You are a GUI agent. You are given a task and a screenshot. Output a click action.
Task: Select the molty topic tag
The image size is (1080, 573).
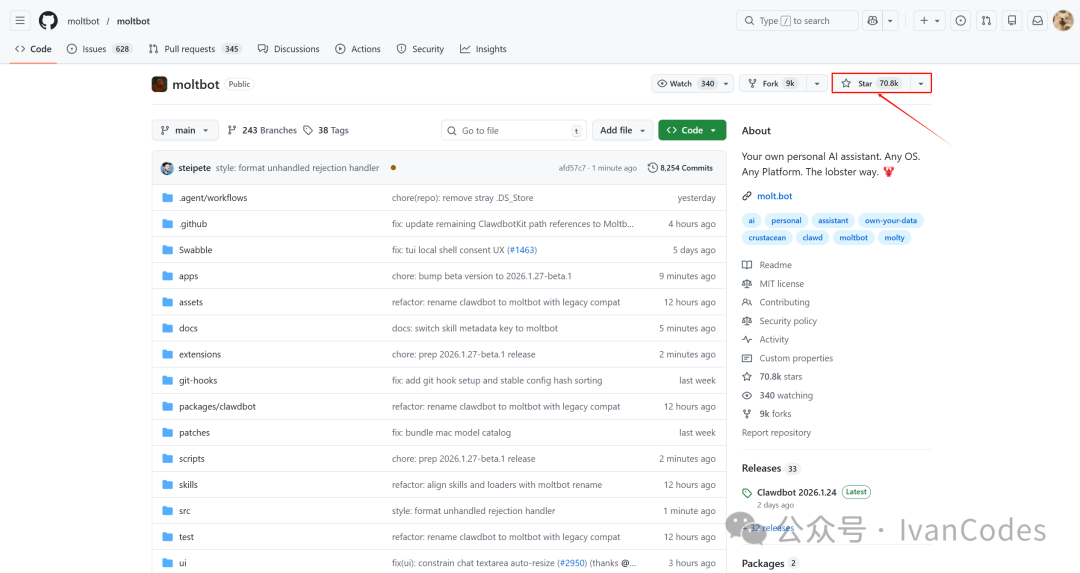coord(894,238)
